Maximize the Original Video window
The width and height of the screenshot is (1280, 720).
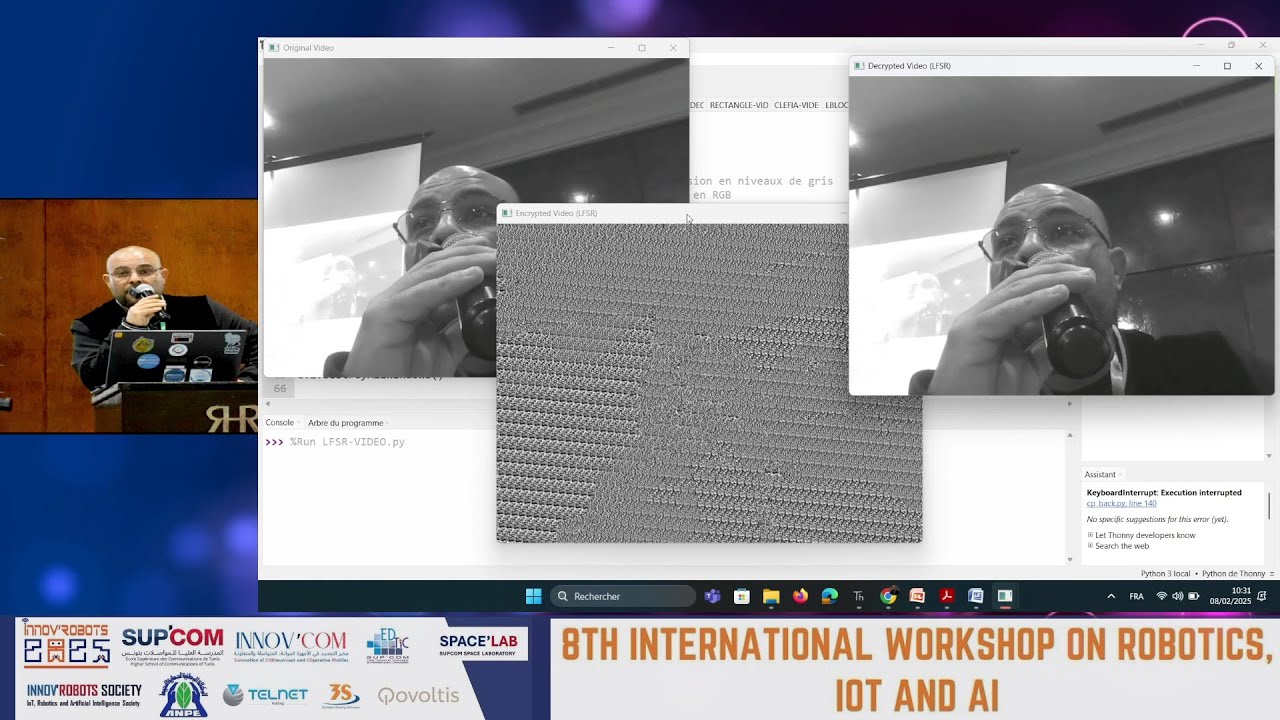[x=642, y=47]
